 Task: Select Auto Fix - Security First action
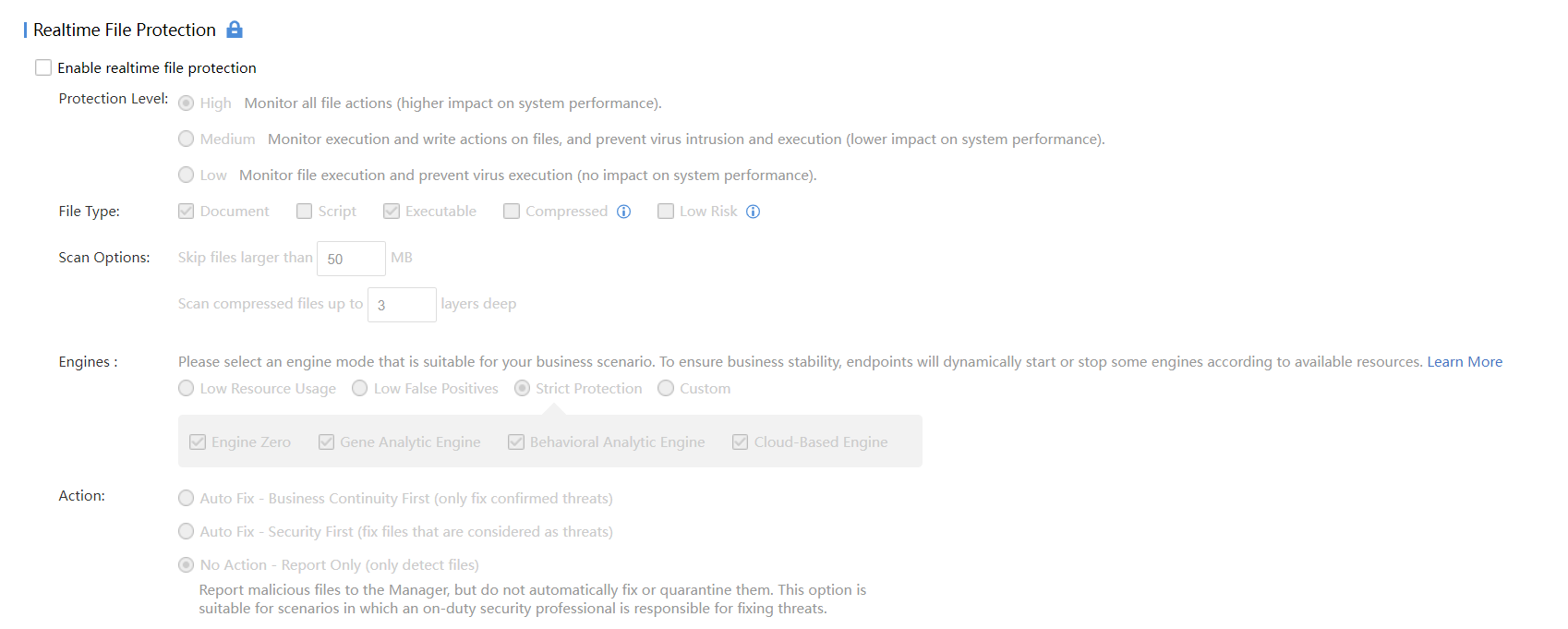point(187,532)
